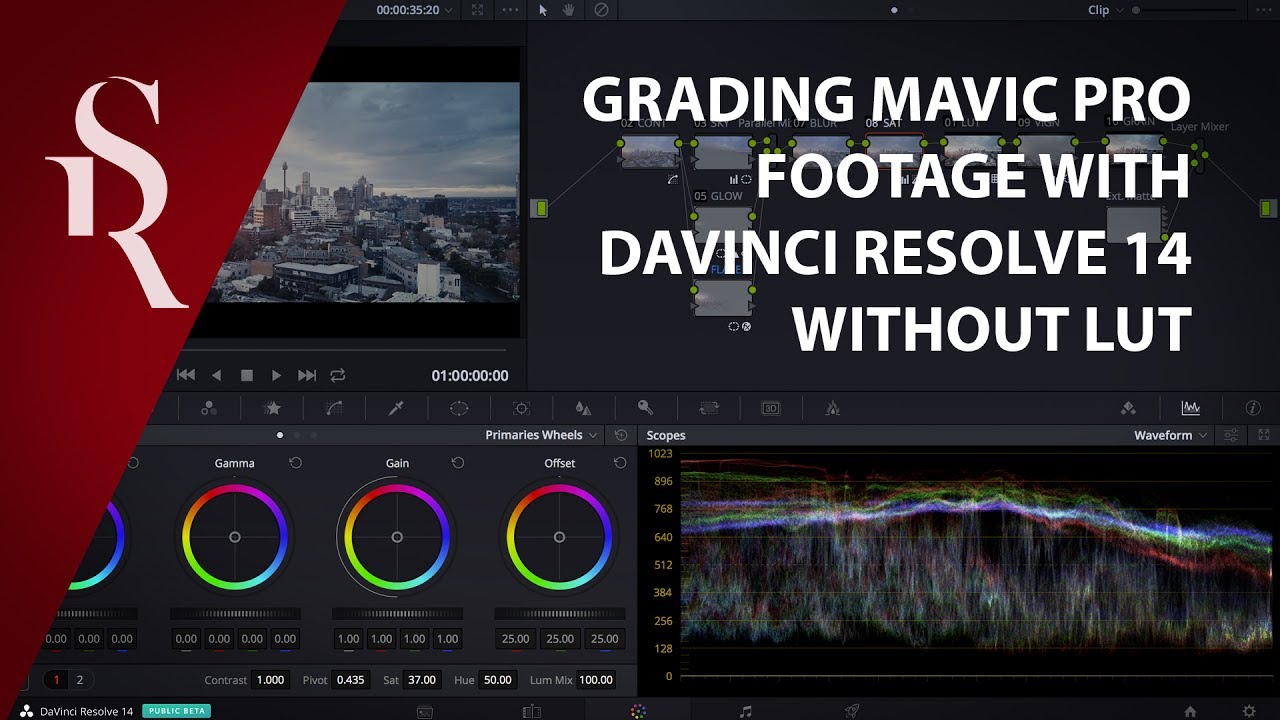This screenshot has width=1280, height=720.
Task: Jump to first frame
Action: (185, 375)
